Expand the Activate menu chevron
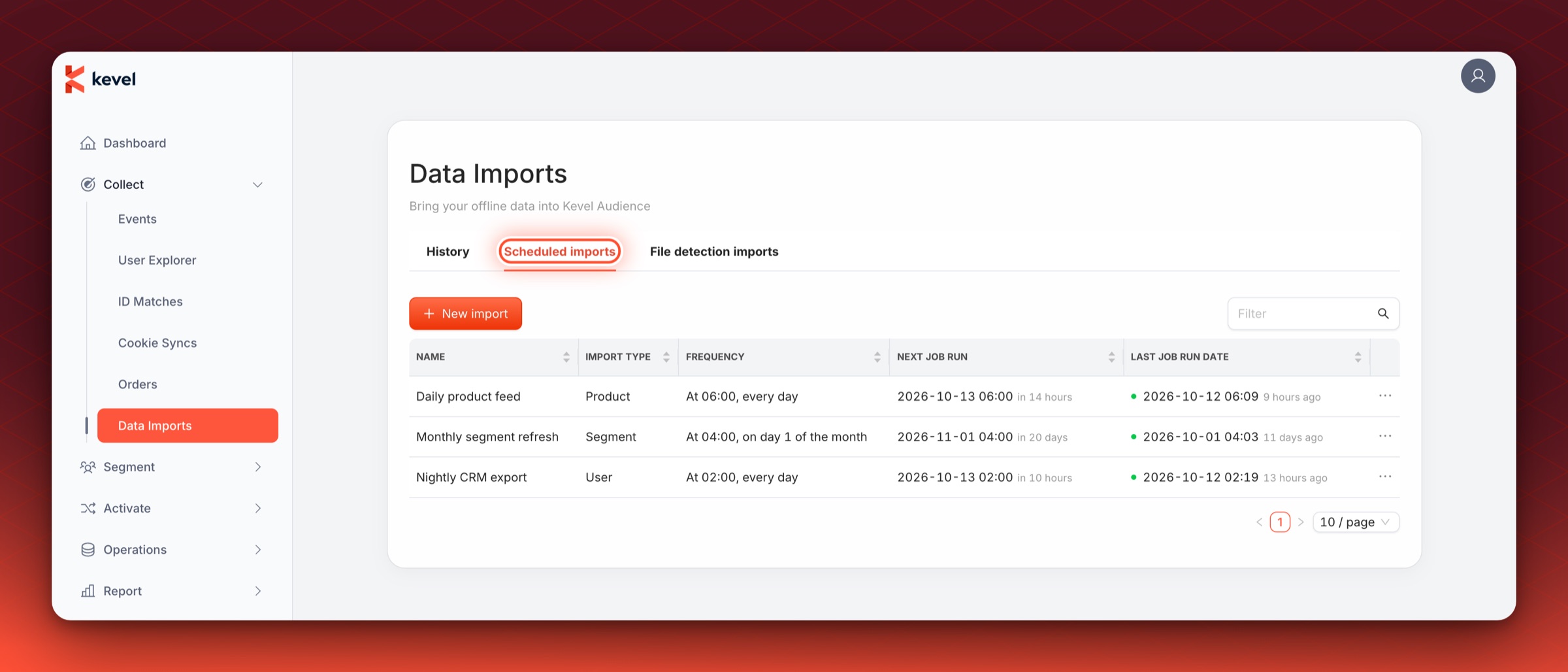Viewport: 1568px width, 672px height. (257, 508)
